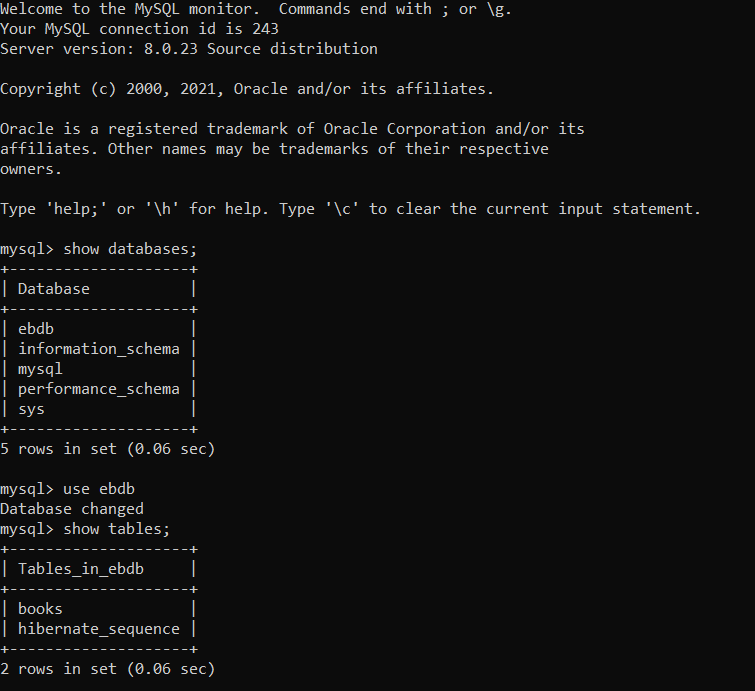Click the 'Server version: 8.0.23' line

(189, 49)
